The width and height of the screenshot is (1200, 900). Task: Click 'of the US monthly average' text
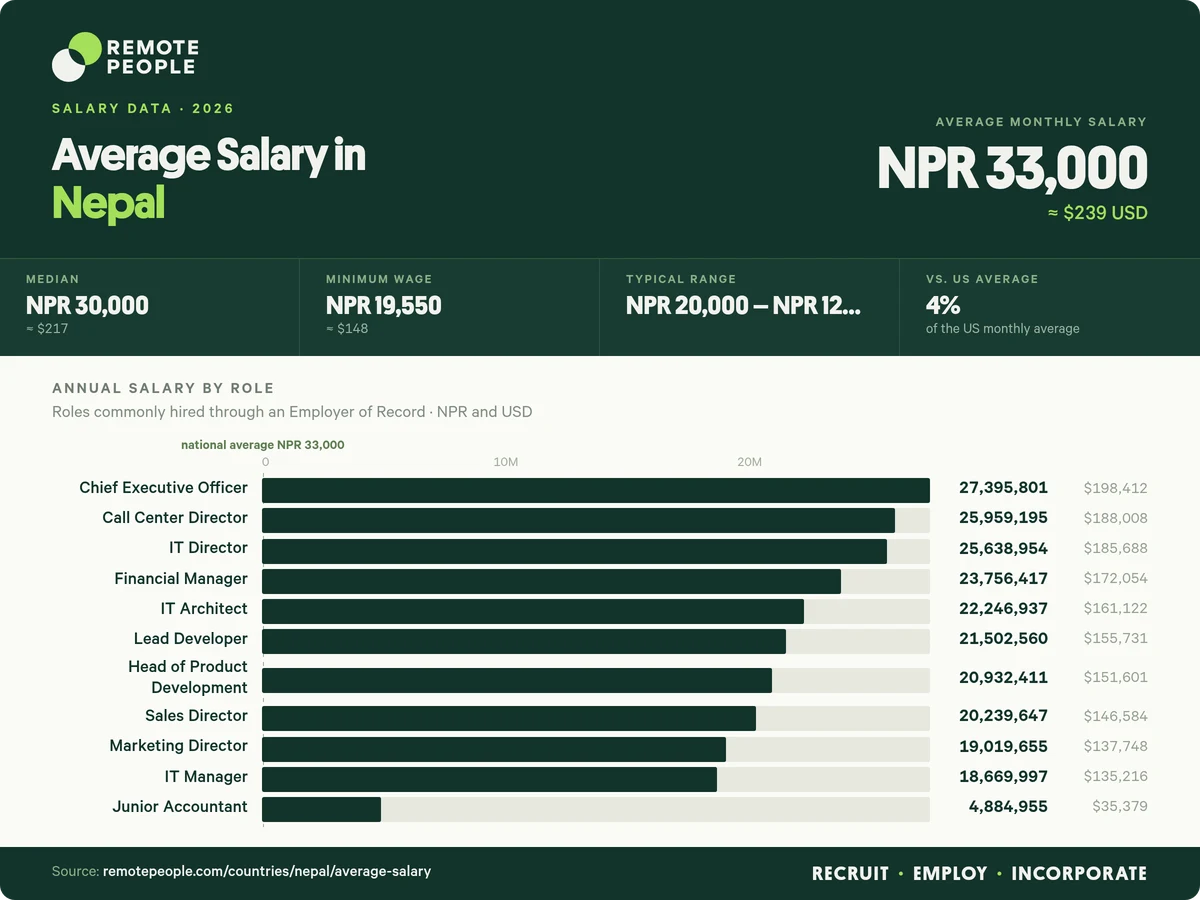[1002, 328]
